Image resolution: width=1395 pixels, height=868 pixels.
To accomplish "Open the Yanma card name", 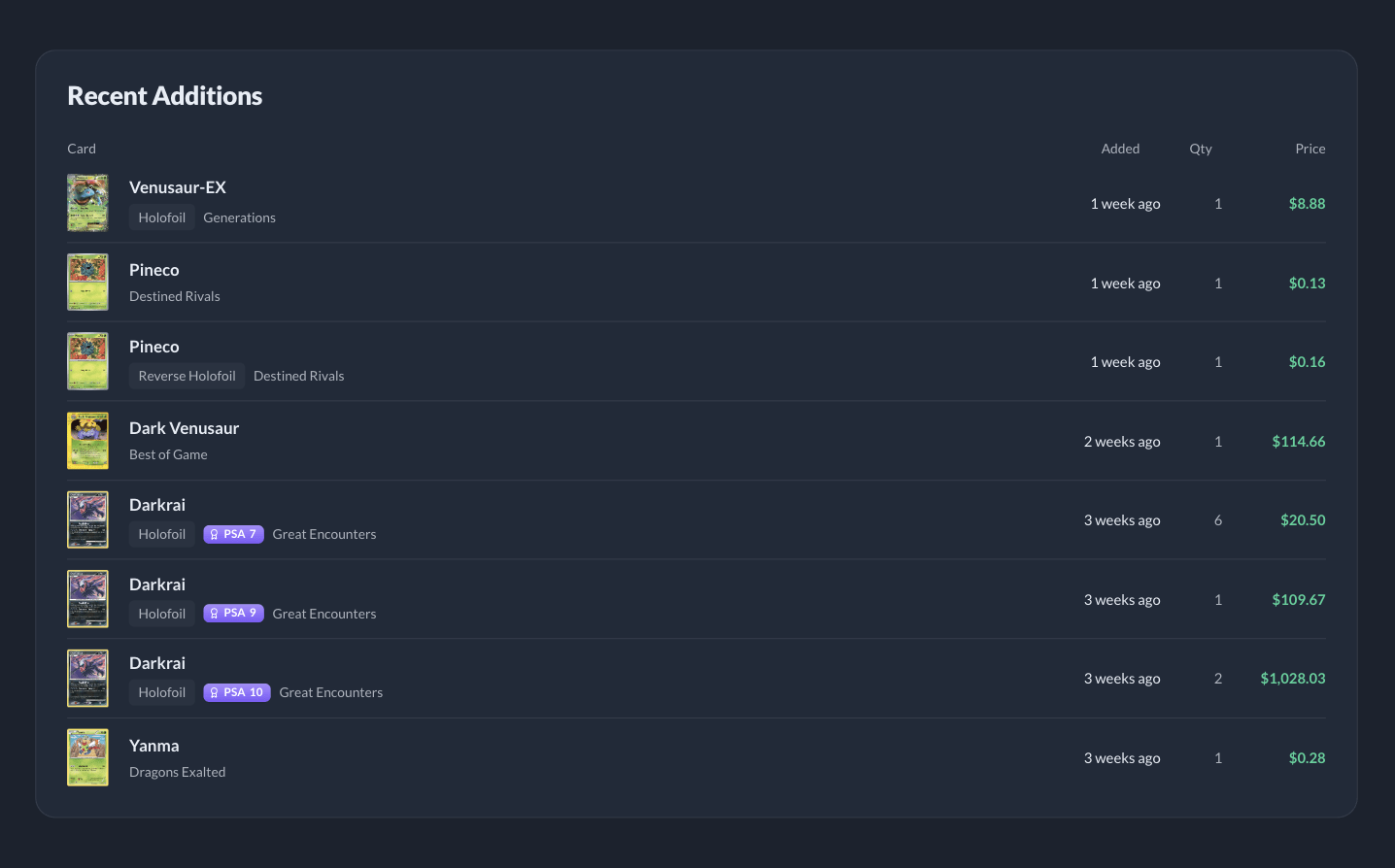I will 154,746.
